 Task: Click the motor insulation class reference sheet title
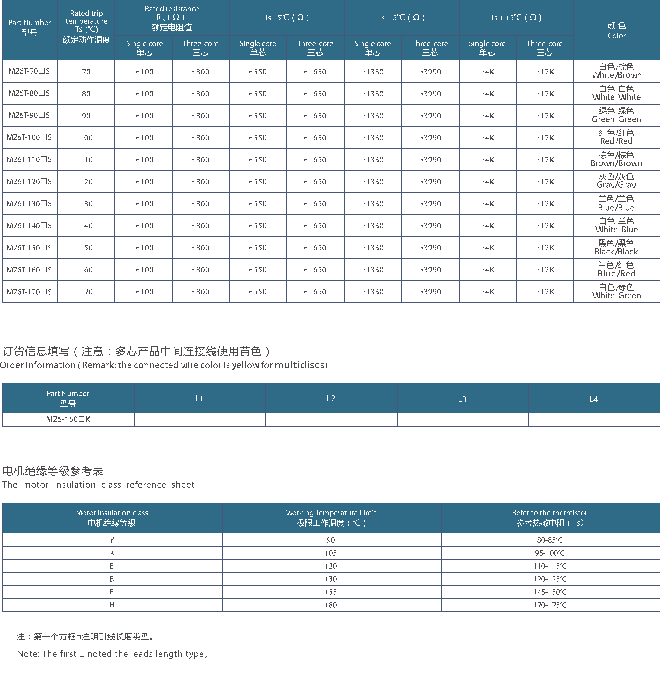click(98, 484)
